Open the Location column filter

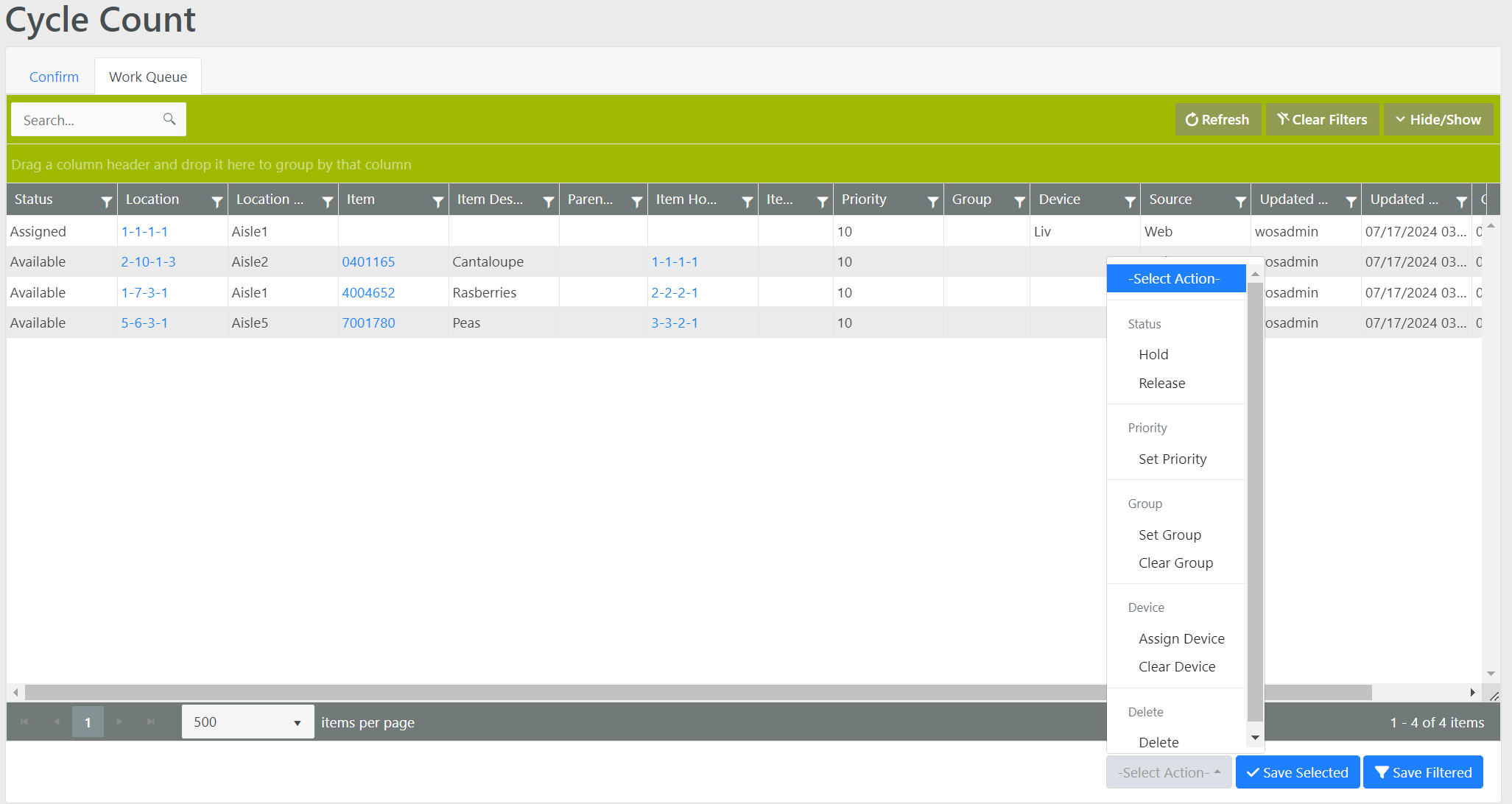point(217,201)
